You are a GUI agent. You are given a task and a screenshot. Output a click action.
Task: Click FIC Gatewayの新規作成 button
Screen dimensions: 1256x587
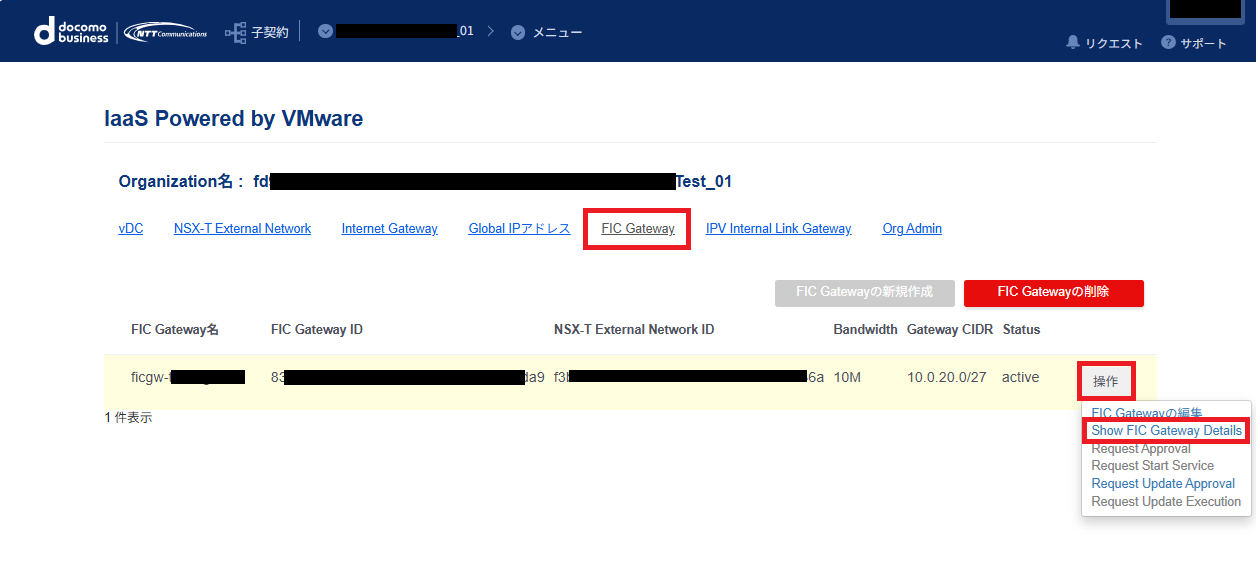[x=864, y=292]
